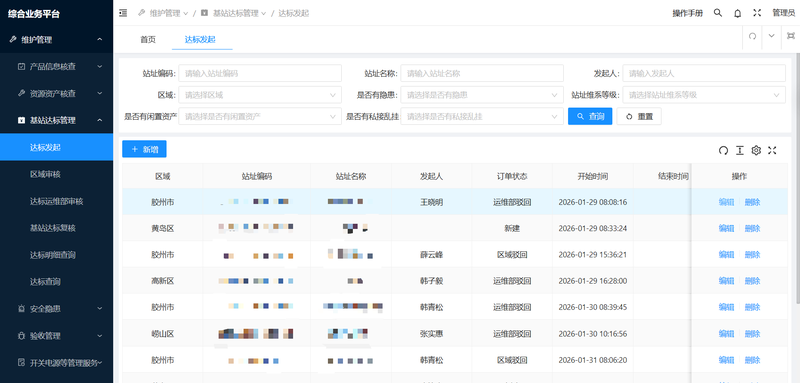The width and height of the screenshot is (800, 383).
Task: Collapse sidebar with the menu fold icon
Action: click(x=123, y=13)
